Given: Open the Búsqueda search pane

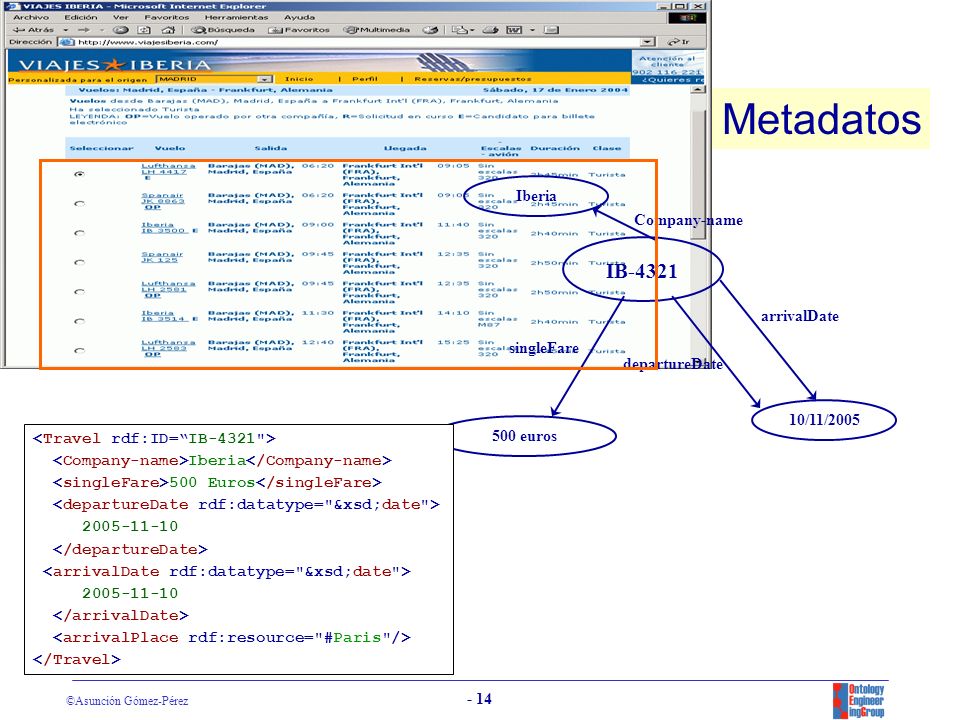Looking at the screenshot, I should pyautogui.click(x=223, y=29).
